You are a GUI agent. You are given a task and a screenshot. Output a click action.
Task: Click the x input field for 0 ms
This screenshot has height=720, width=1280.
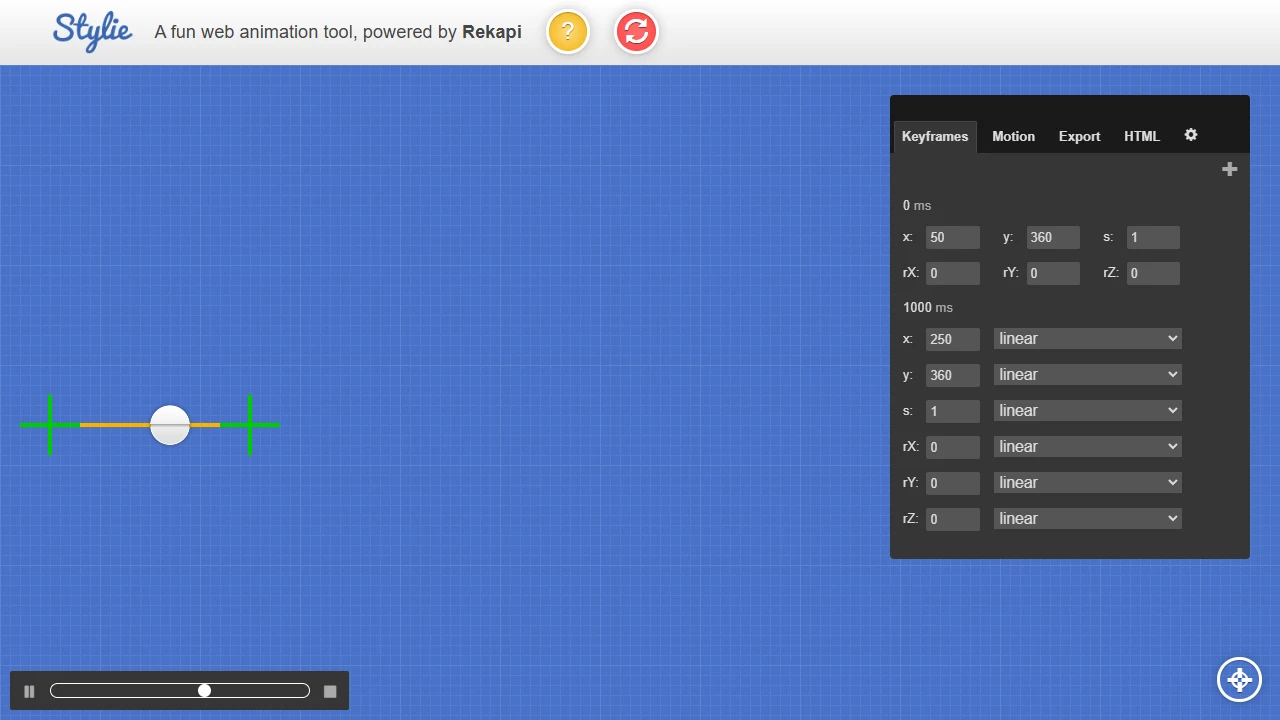point(952,237)
